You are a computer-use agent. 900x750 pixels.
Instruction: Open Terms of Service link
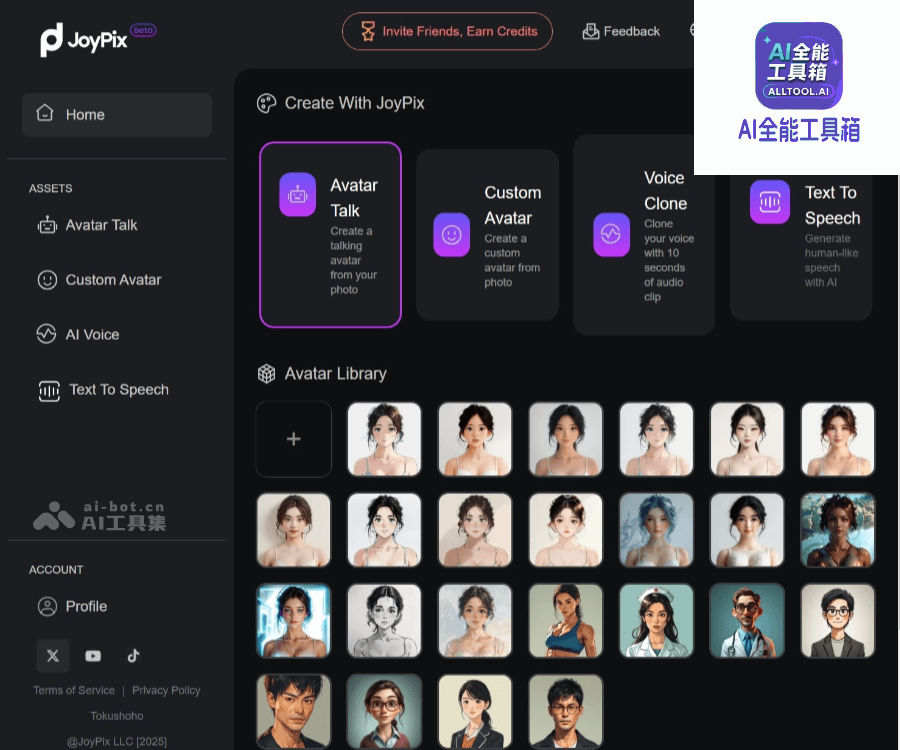pyautogui.click(x=74, y=690)
